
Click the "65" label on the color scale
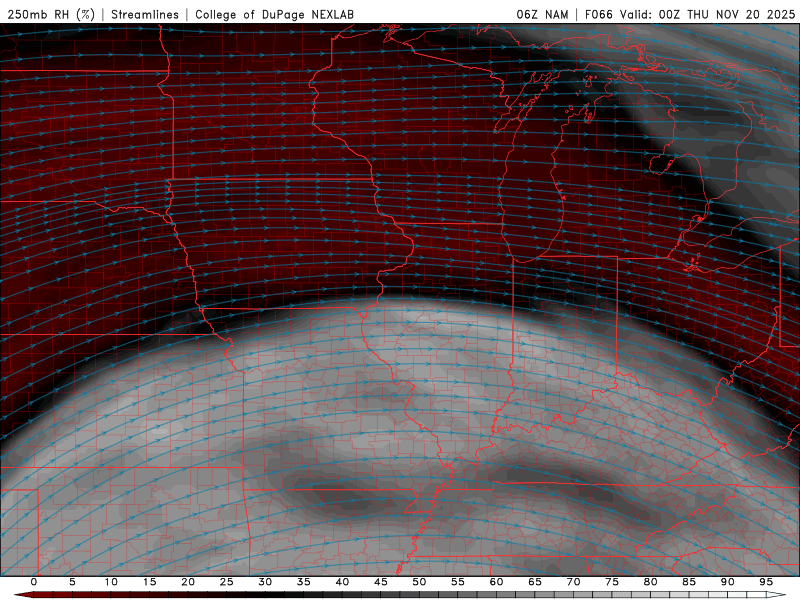[535, 582]
